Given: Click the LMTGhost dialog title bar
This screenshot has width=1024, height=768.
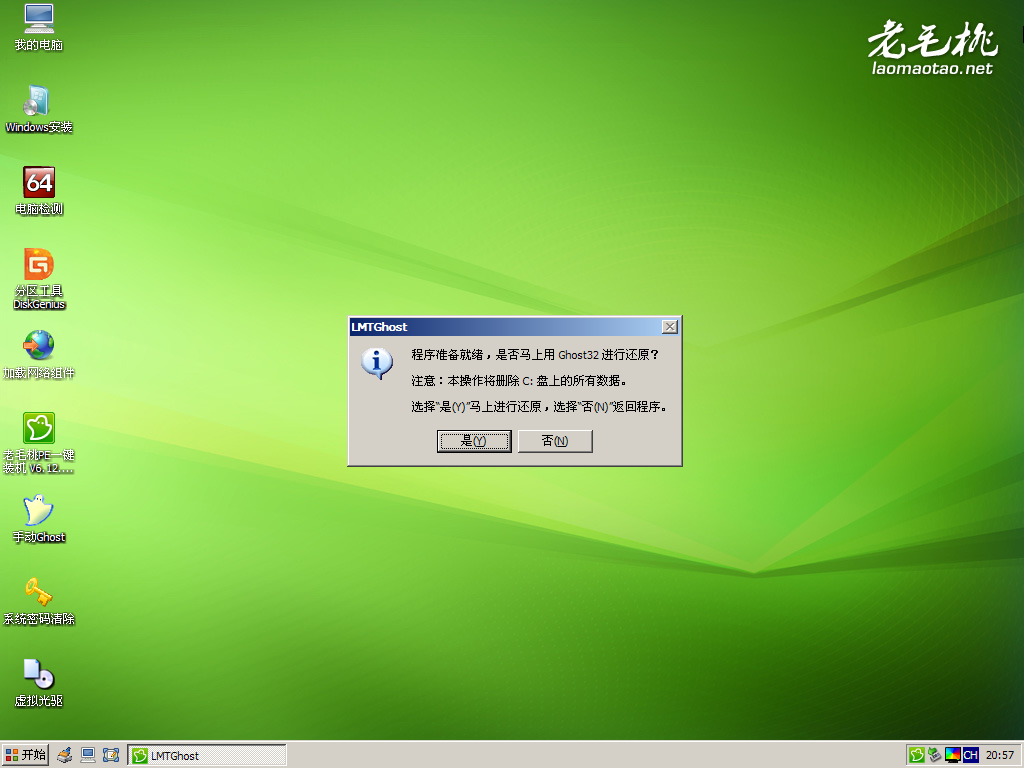Looking at the screenshot, I should tap(505, 327).
